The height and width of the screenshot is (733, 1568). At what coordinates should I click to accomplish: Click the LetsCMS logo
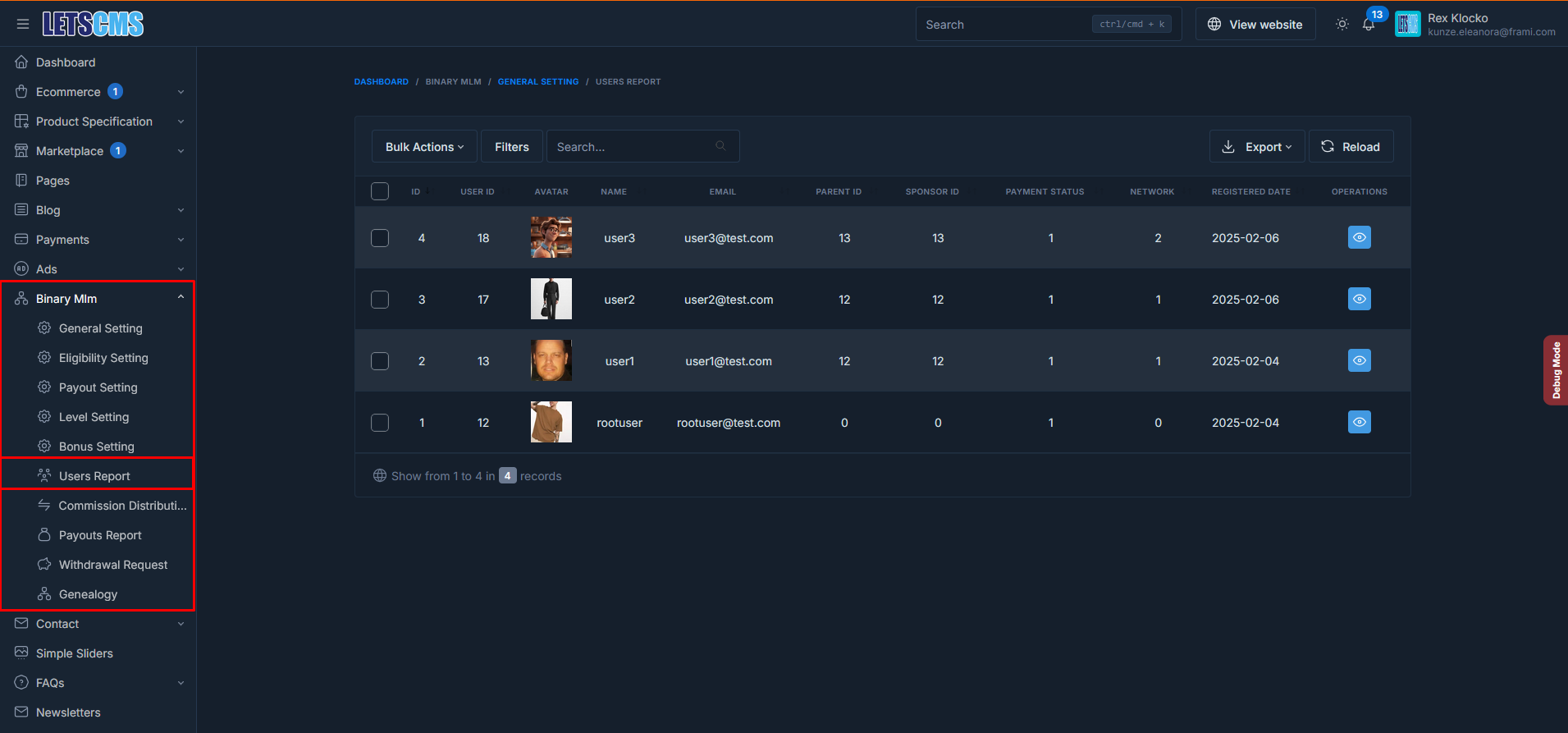point(94,25)
